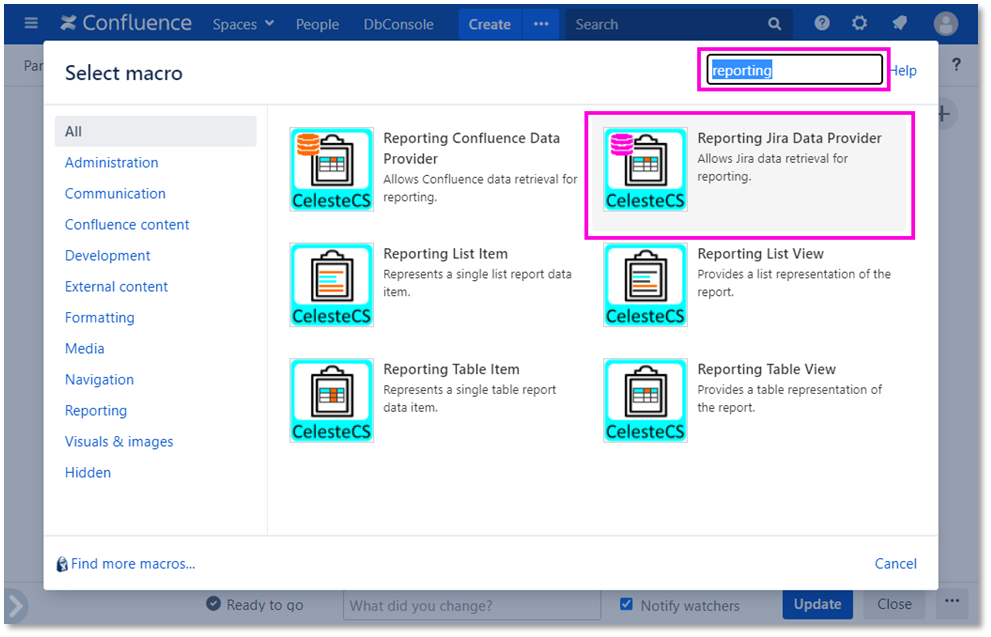Screen dimensions: 991x637
Task: Click the Reporting List View title
Action: 760,253
